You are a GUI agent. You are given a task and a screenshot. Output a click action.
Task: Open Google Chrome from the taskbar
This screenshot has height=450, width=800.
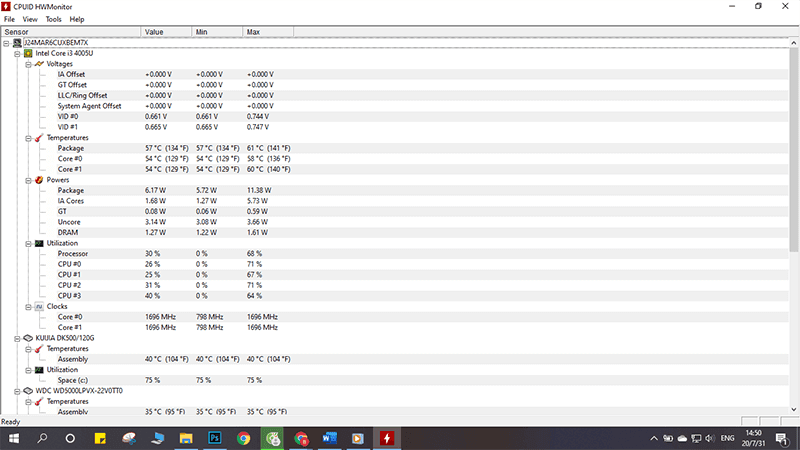tap(243, 438)
